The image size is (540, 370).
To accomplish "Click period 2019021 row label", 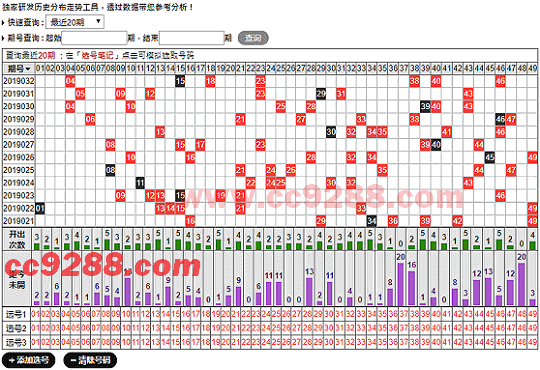I will click(x=19, y=221).
